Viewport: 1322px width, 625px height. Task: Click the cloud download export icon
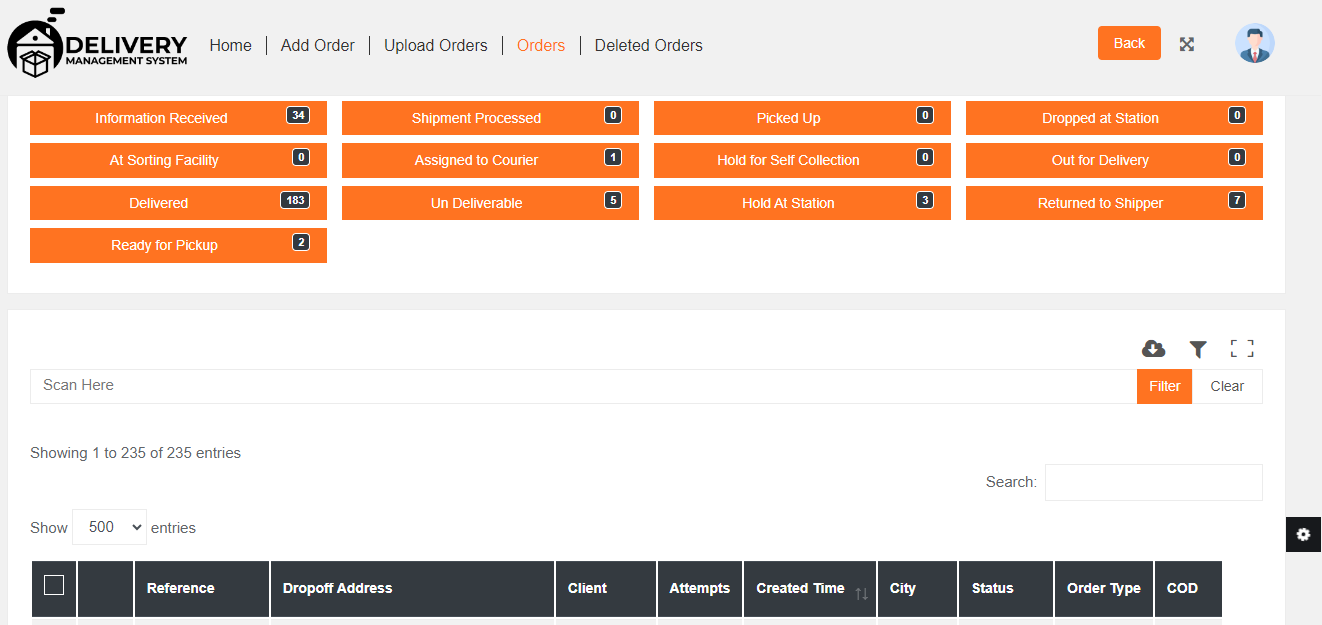pos(1153,349)
